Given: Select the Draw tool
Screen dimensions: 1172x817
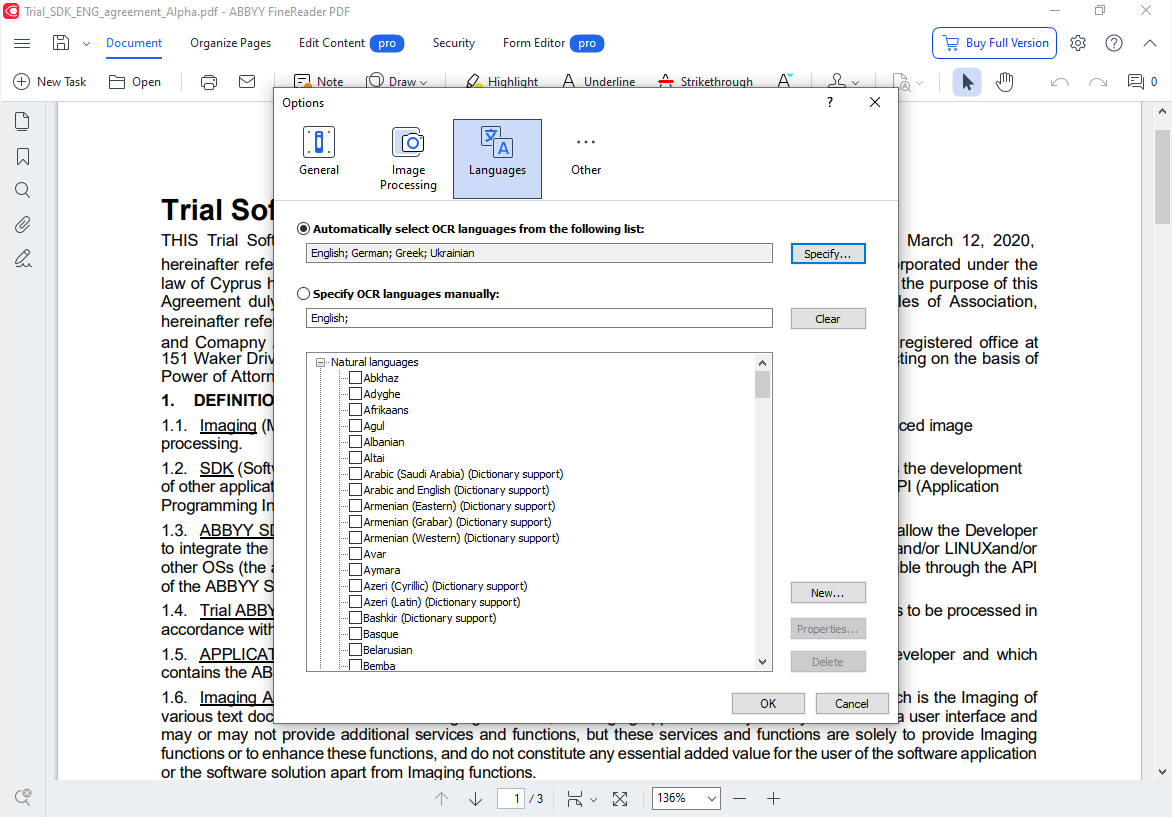Looking at the screenshot, I should pyautogui.click(x=397, y=81).
